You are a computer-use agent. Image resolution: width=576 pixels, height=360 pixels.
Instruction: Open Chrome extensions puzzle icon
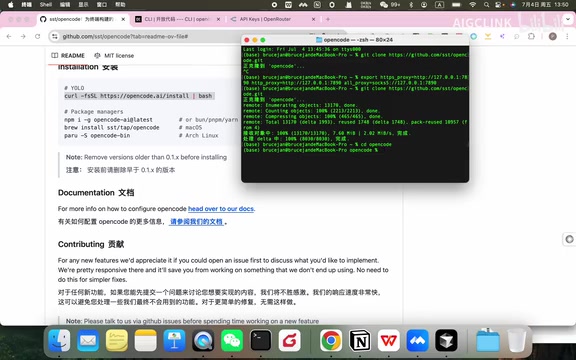tap(531, 36)
